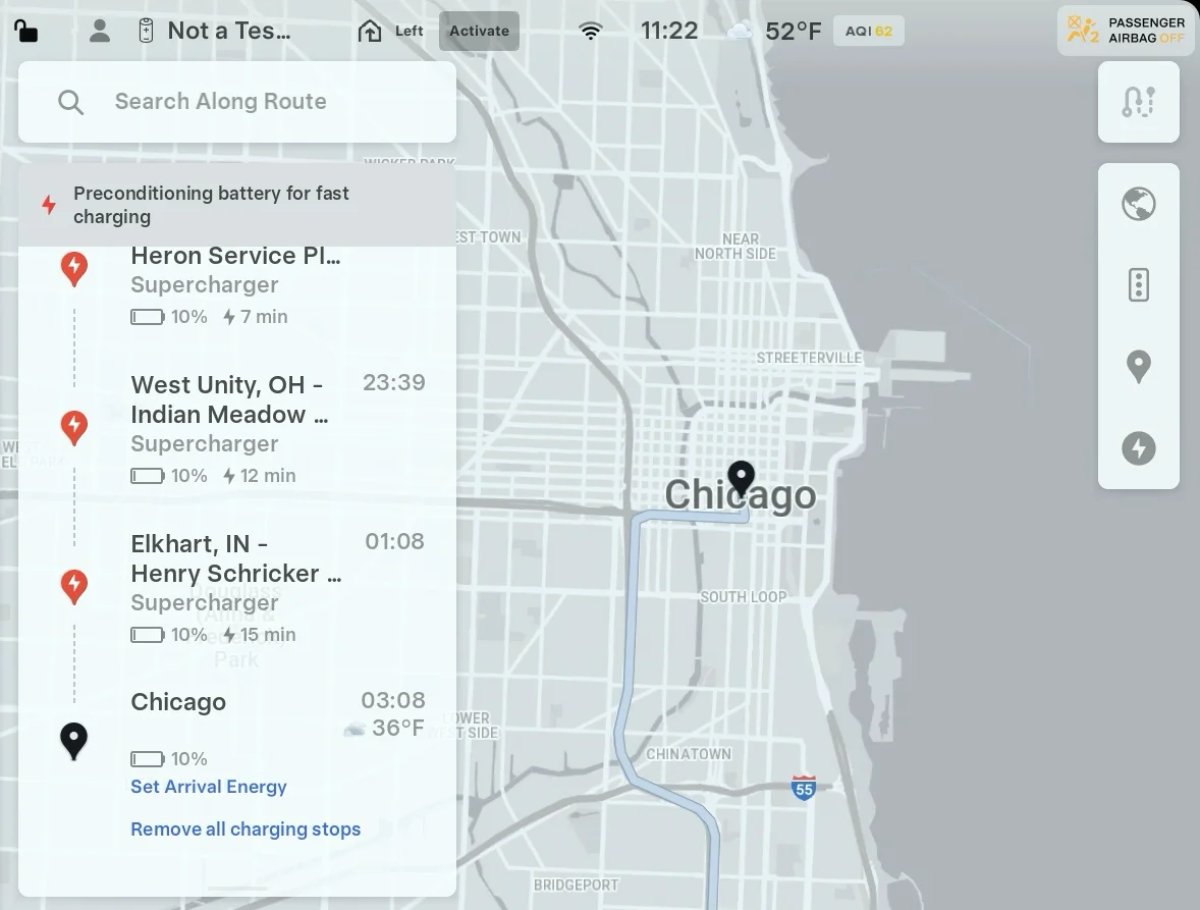This screenshot has height=910, width=1200.
Task: Tap the red preconditioning lightning bolt icon
Action: [48, 205]
